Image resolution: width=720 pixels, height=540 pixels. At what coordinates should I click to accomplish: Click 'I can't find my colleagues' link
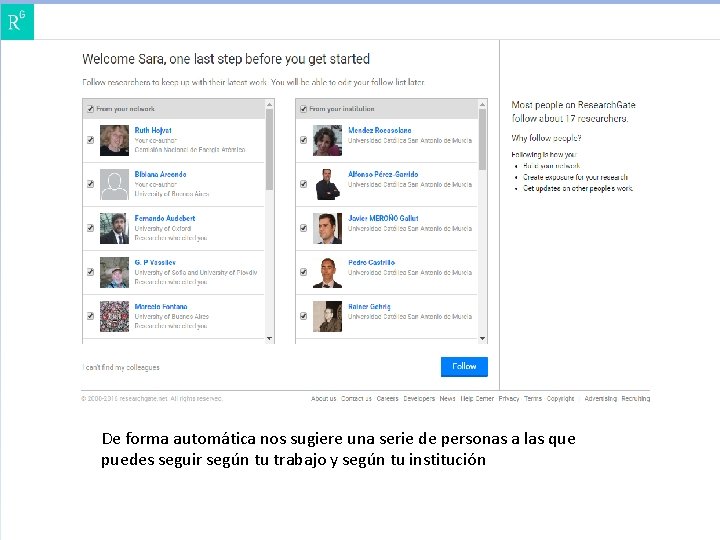121,367
